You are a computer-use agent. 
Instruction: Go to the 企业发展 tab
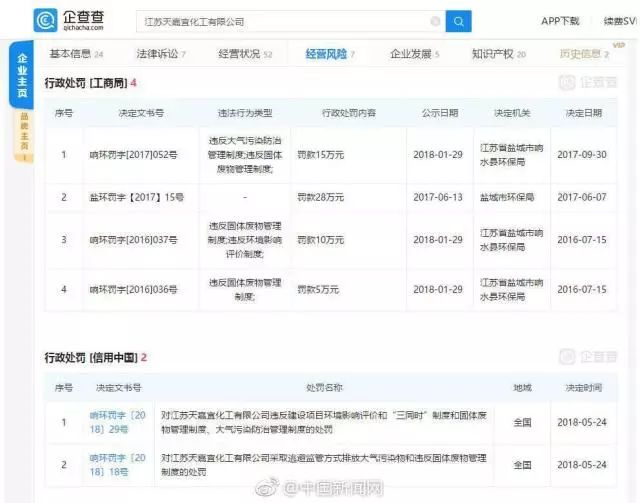414,54
